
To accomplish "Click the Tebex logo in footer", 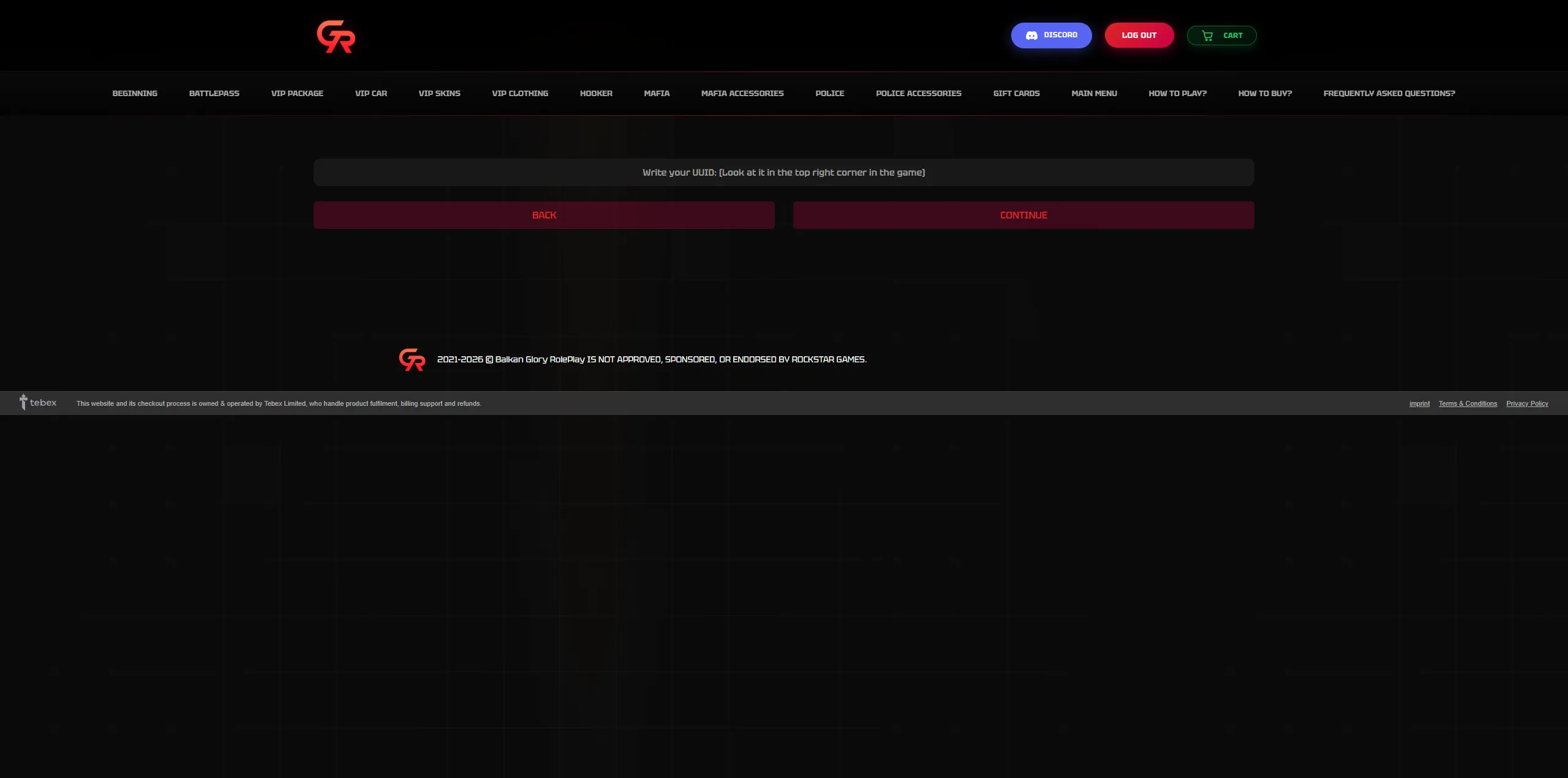I will (38, 403).
